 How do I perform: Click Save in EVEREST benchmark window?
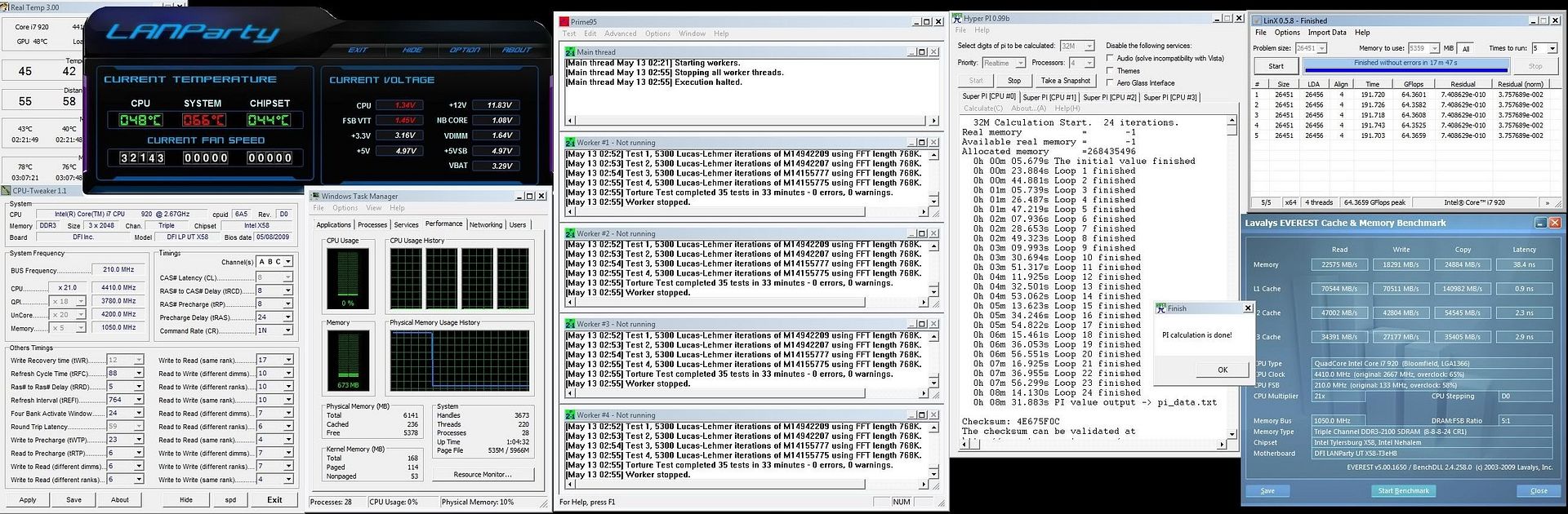pyautogui.click(x=1267, y=491)
